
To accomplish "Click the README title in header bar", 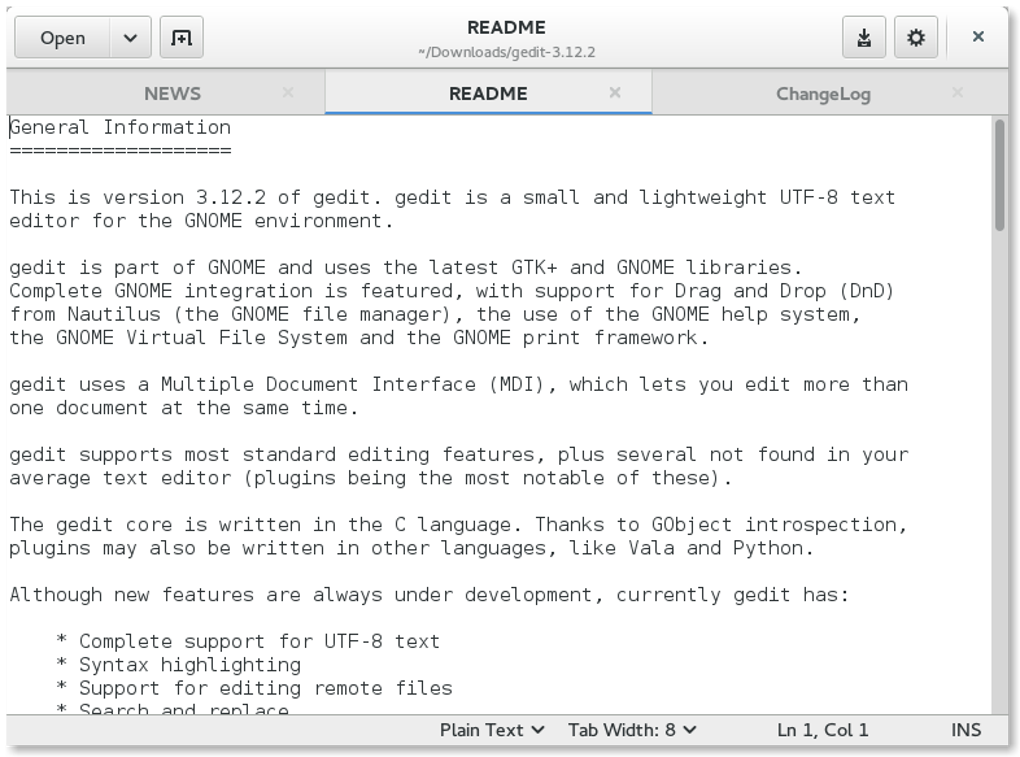I will (x=506, y=27).
